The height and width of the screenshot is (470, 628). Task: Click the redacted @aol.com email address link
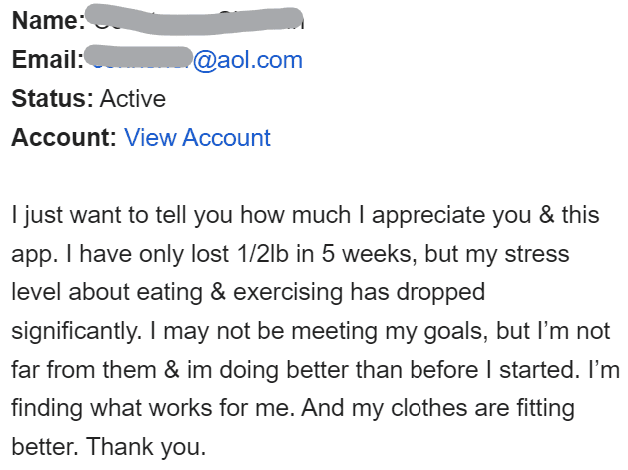pos(197,60)
